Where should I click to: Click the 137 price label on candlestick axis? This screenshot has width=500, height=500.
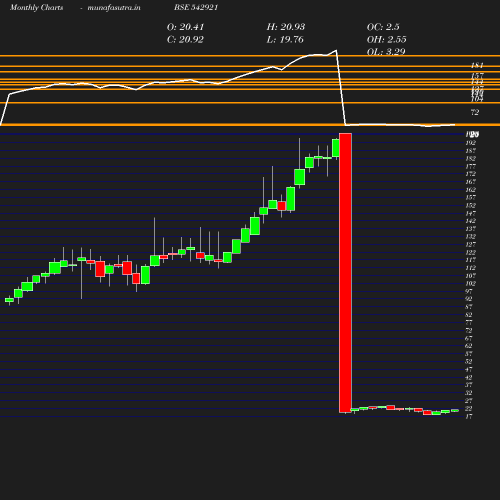471,229
